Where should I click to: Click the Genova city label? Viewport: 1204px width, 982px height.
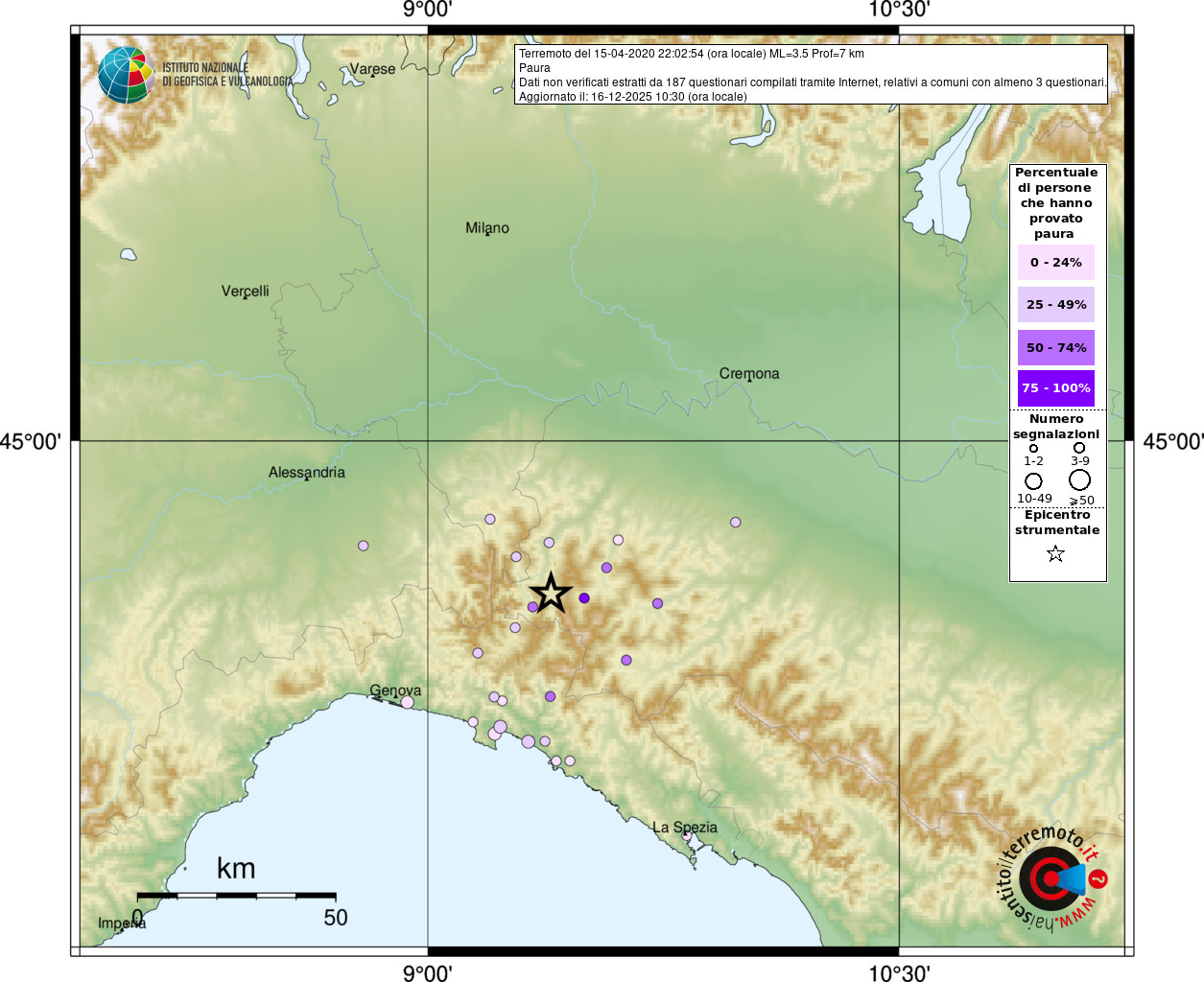[x=395, y=690]
